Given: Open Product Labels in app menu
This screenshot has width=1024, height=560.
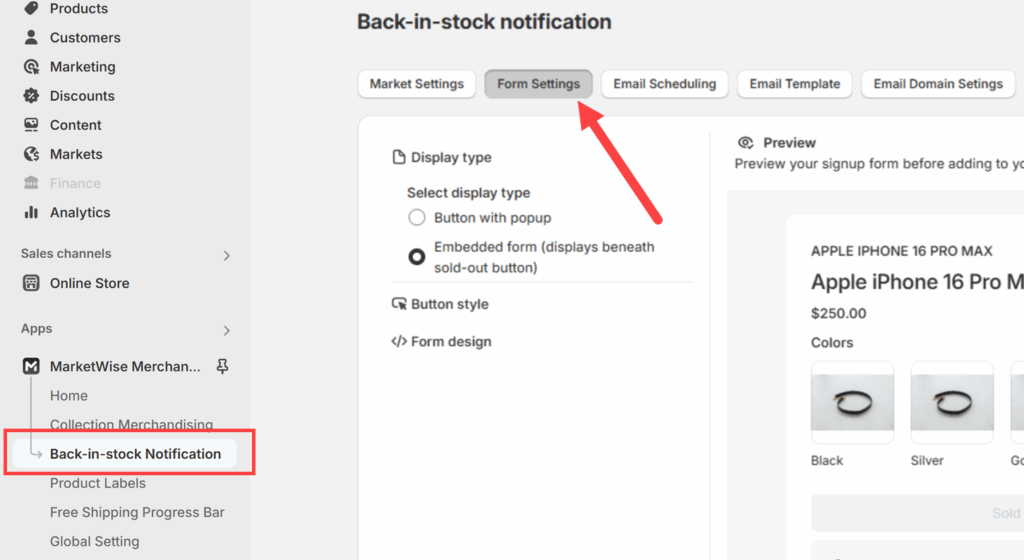Looking at the screenshot, I should pyautogui.click(x=98, y=483).
